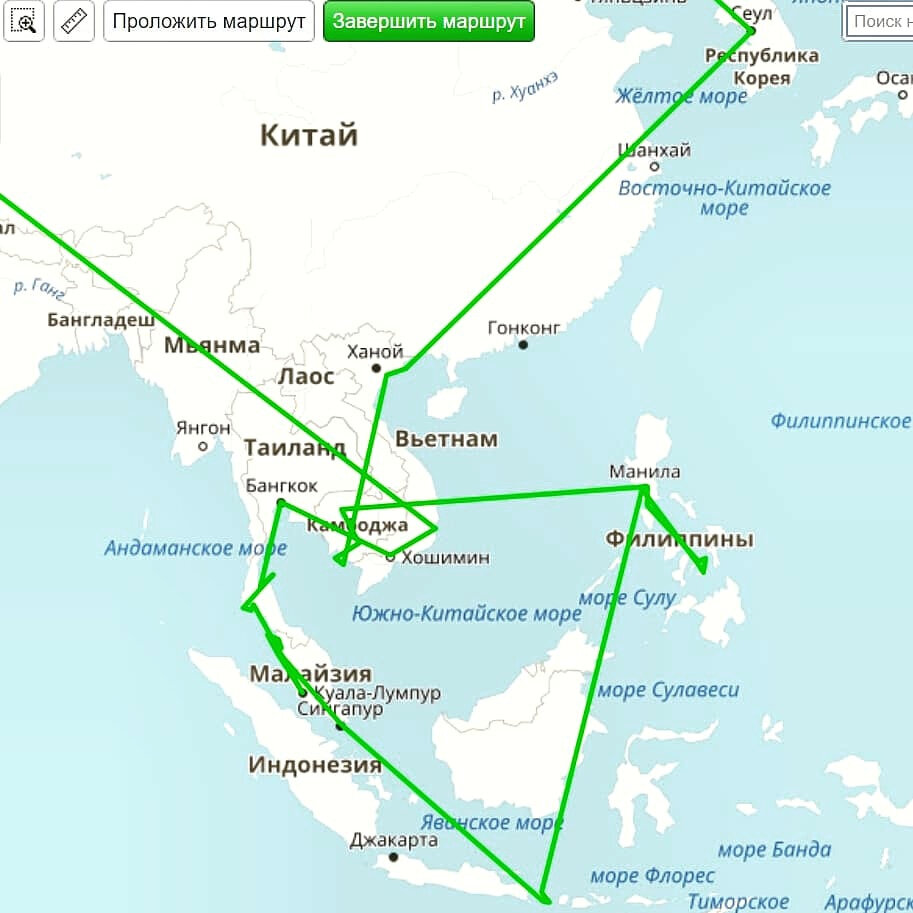Click the море Банда label

(x=774, y=850)
